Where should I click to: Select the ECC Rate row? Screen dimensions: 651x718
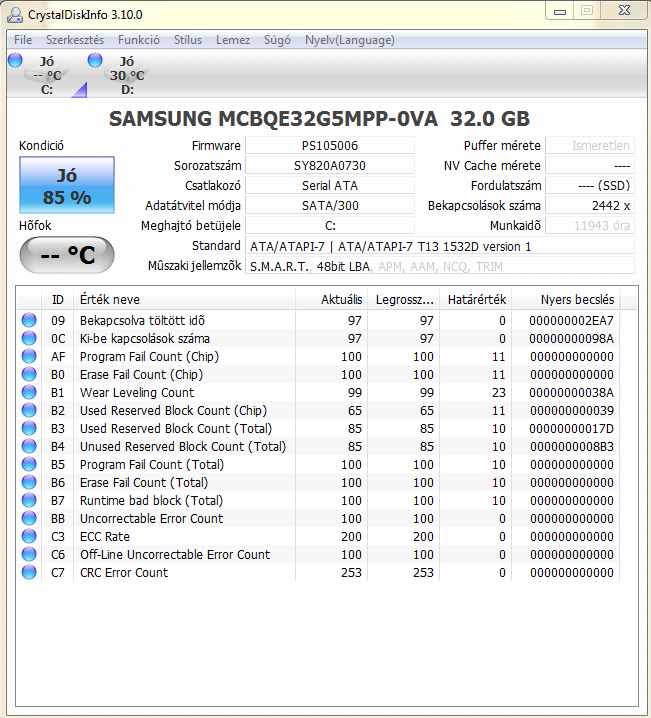click(x=318, y=536)
